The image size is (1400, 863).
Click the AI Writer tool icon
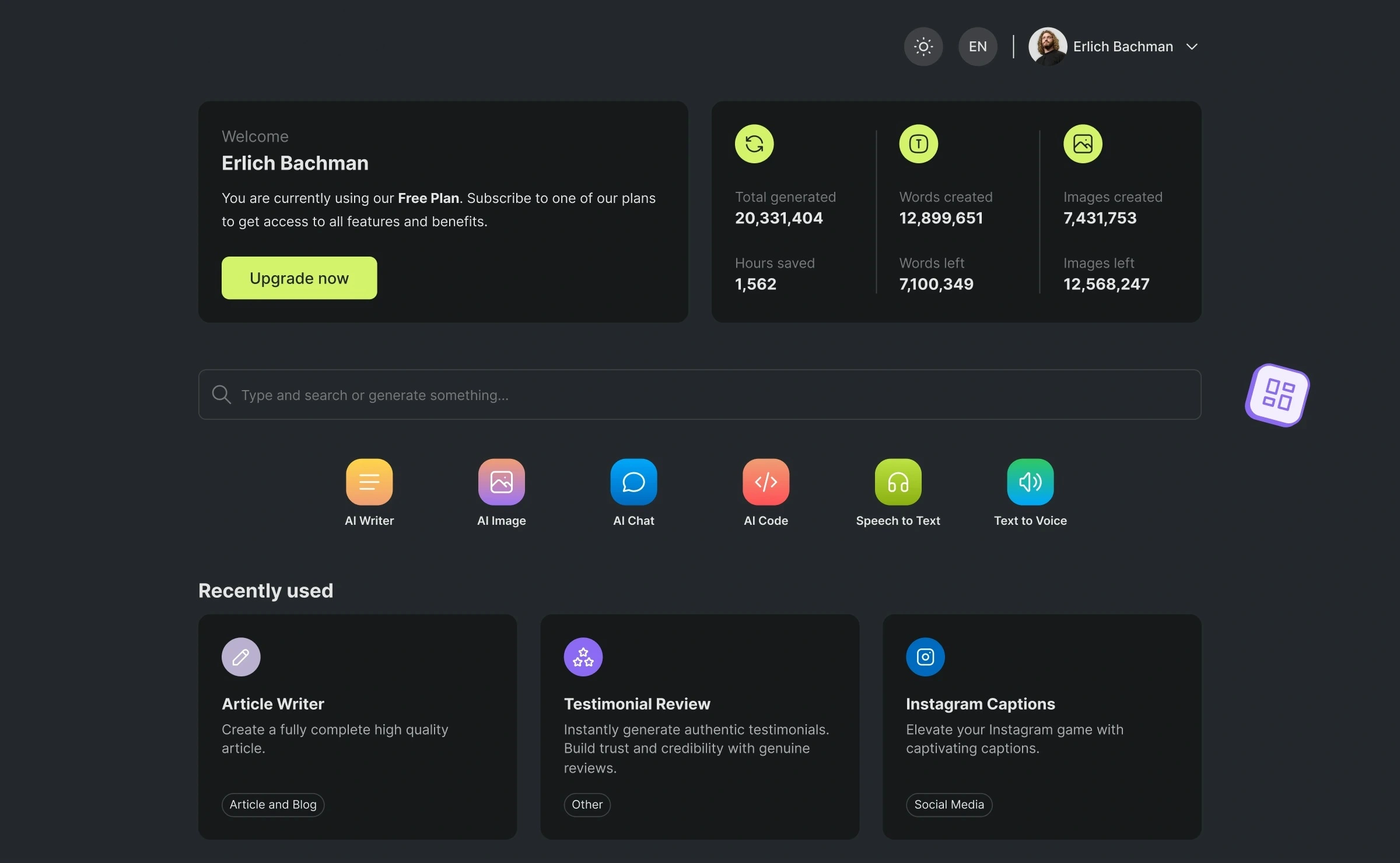tap(368, 481)
